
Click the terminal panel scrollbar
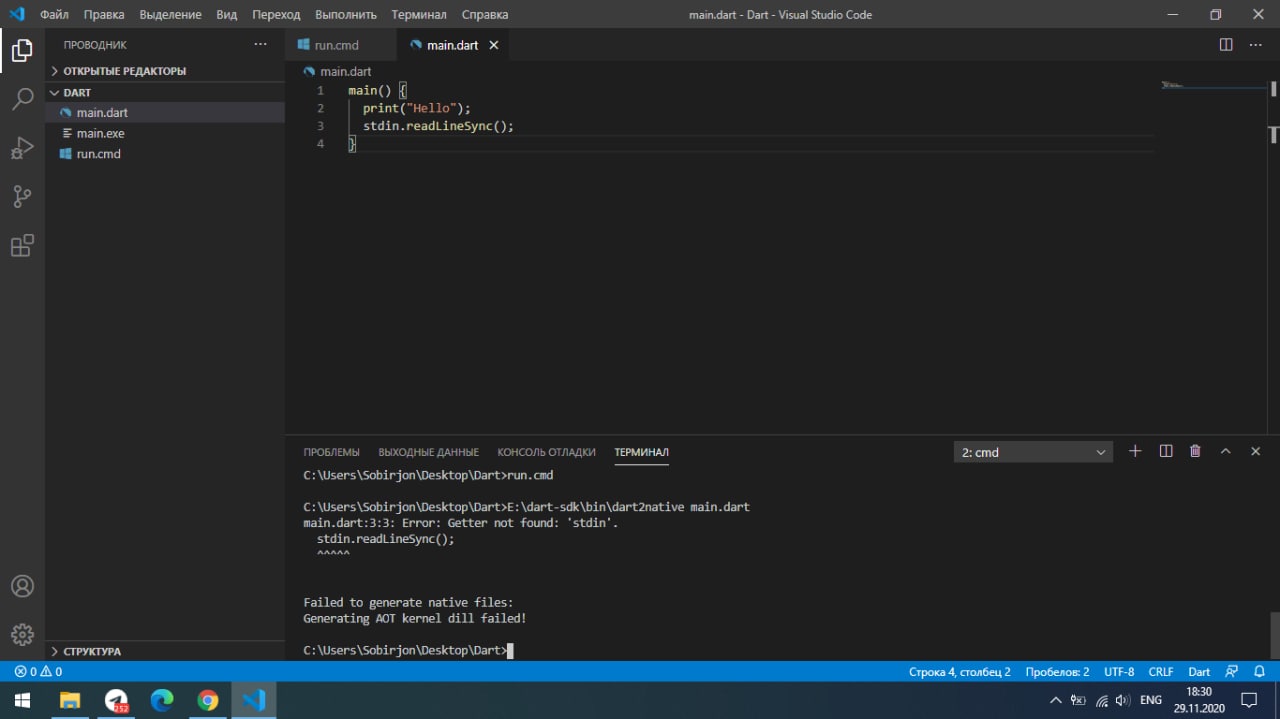tap(1274, 634)
